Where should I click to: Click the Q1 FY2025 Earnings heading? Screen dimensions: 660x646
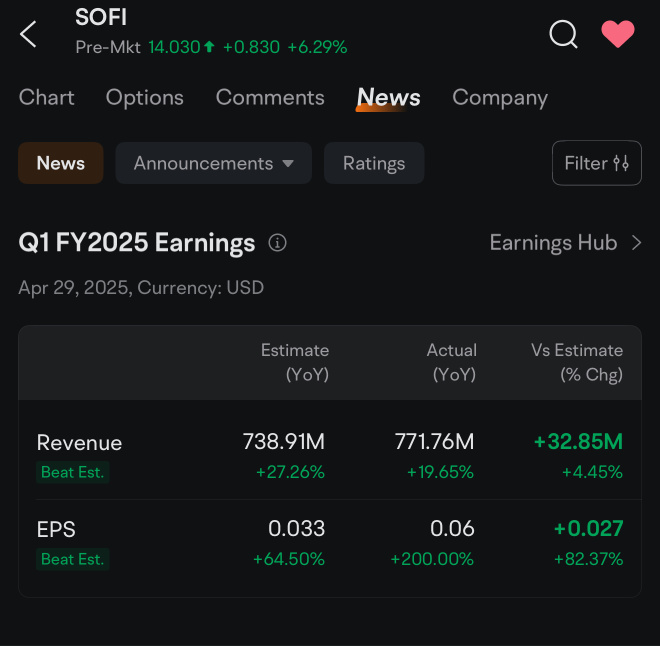coord(137,243)
